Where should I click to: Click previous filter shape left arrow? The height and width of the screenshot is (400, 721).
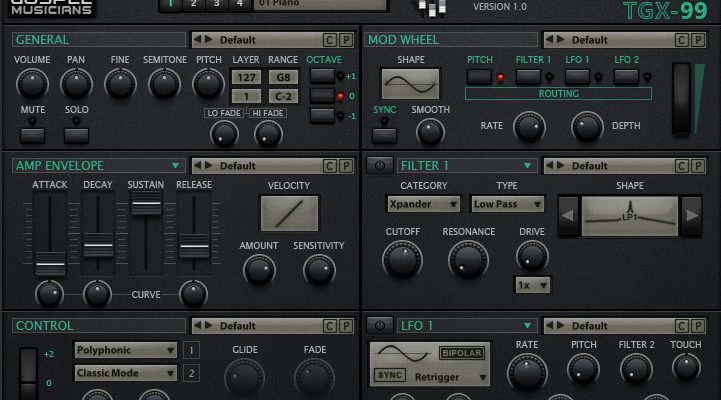[568, 214]
